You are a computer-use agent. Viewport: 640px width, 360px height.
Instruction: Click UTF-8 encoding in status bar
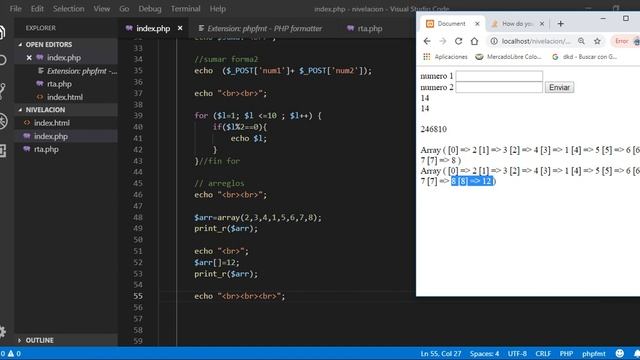517,353
